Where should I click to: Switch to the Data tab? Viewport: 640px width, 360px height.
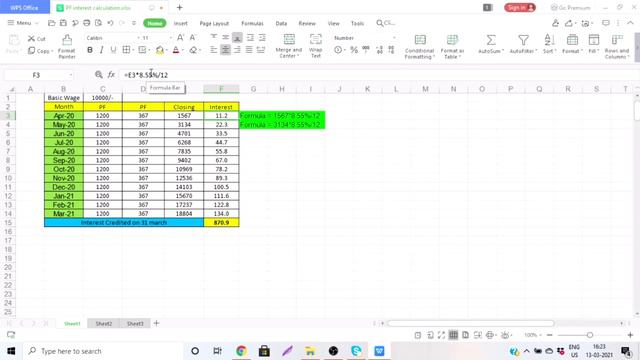[x=281, y=24]
